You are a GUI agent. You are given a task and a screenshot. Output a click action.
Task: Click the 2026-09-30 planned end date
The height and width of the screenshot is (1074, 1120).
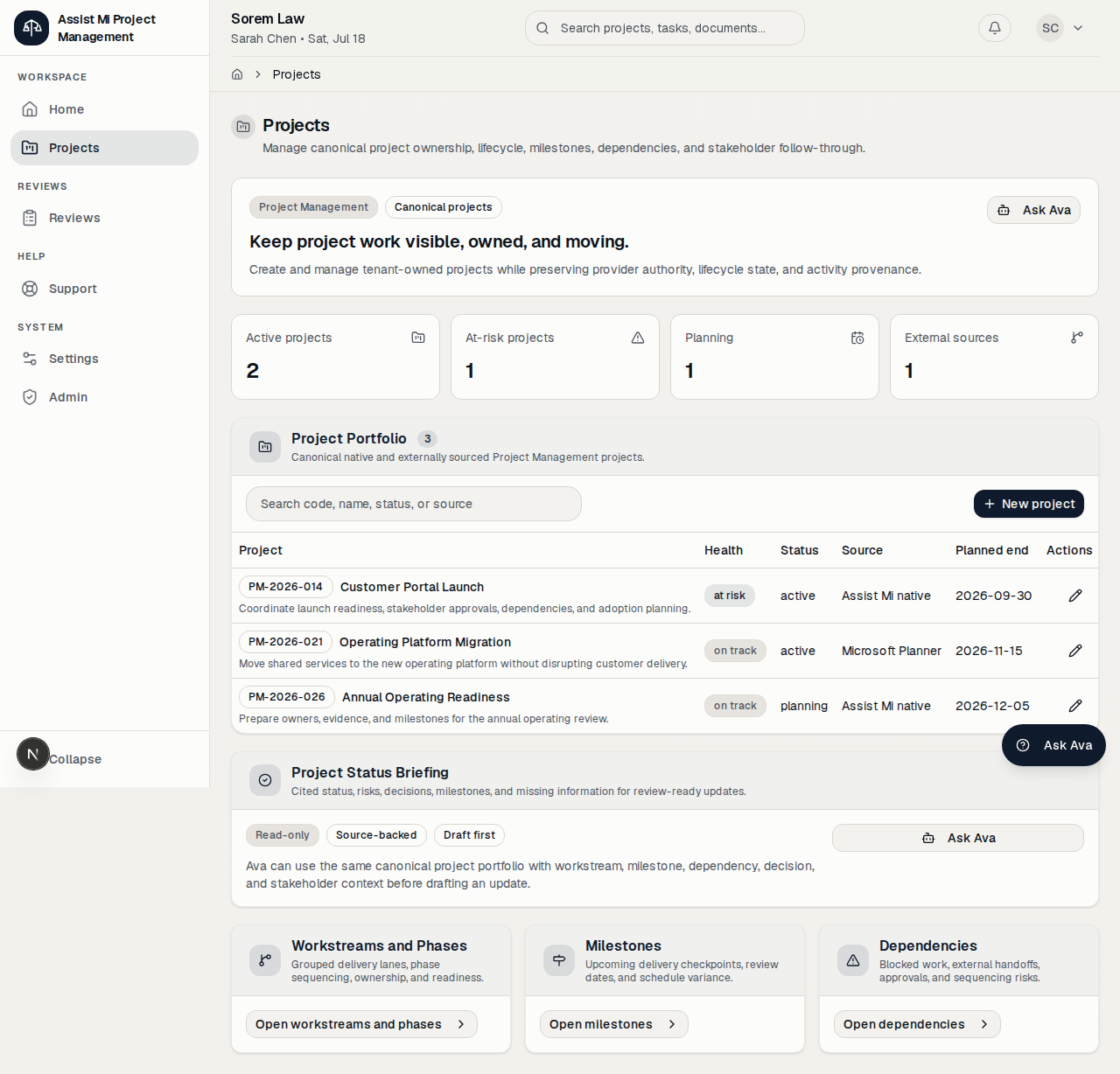point(994,596)
